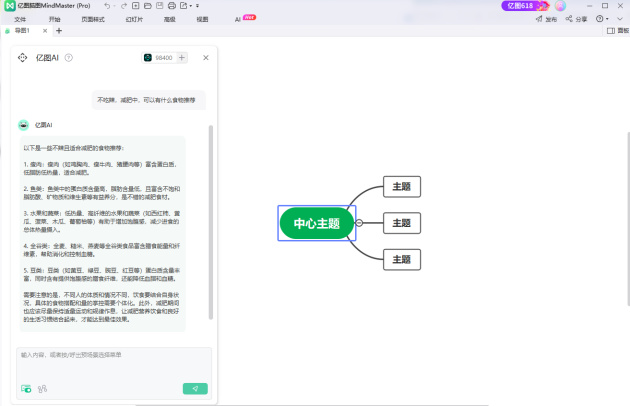The width and height of the screenshot is (630, 406).
Task: Collapse the central topic's branch toggle
Action: (x=359, y=223)
